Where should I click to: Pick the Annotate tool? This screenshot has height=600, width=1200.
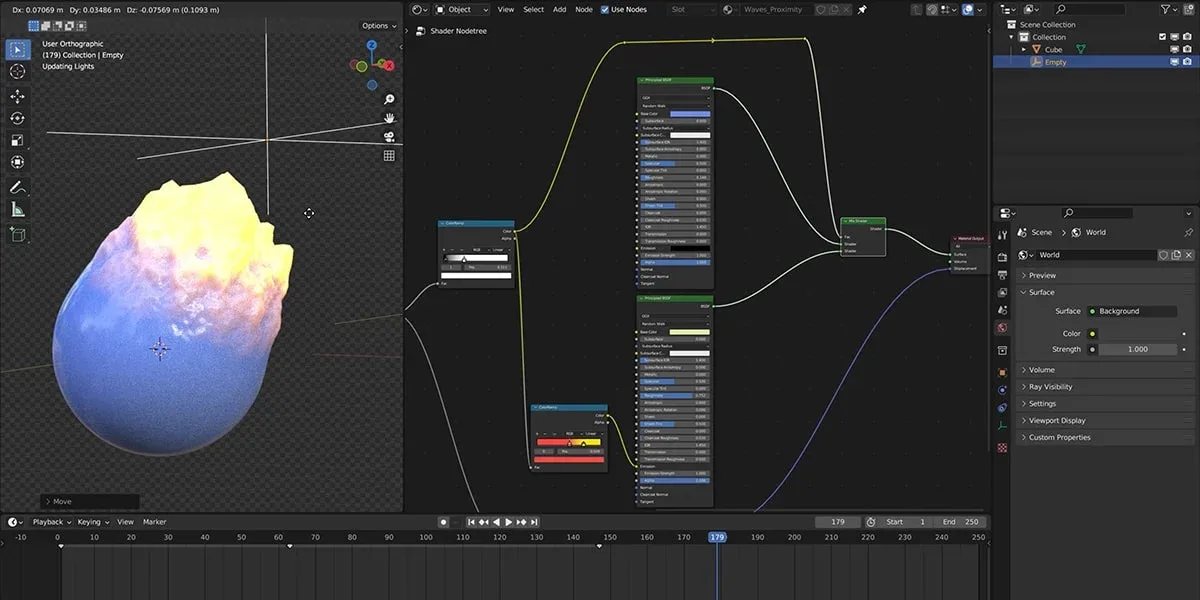(16, 186)
